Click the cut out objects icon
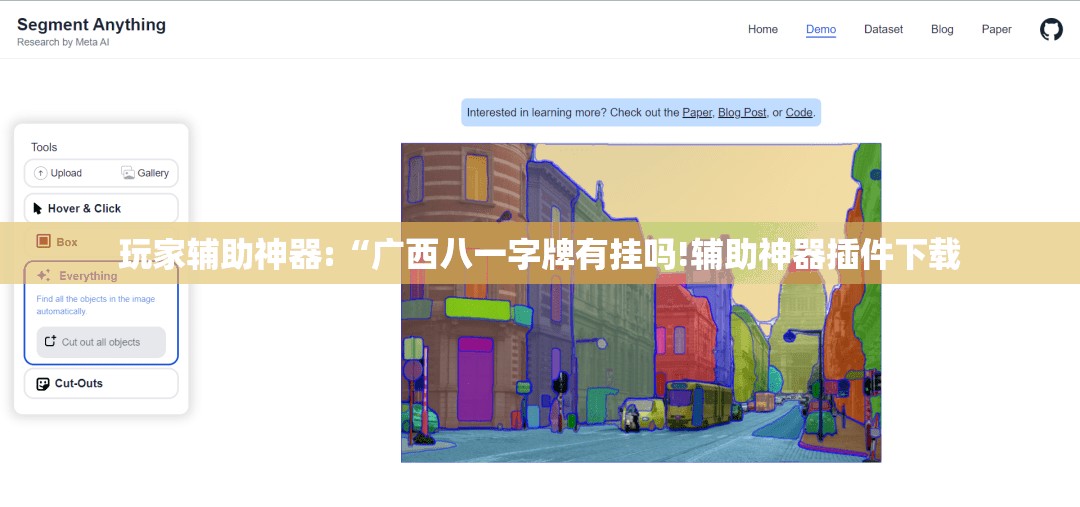The image size is (1080, 507). click(50, 342)
